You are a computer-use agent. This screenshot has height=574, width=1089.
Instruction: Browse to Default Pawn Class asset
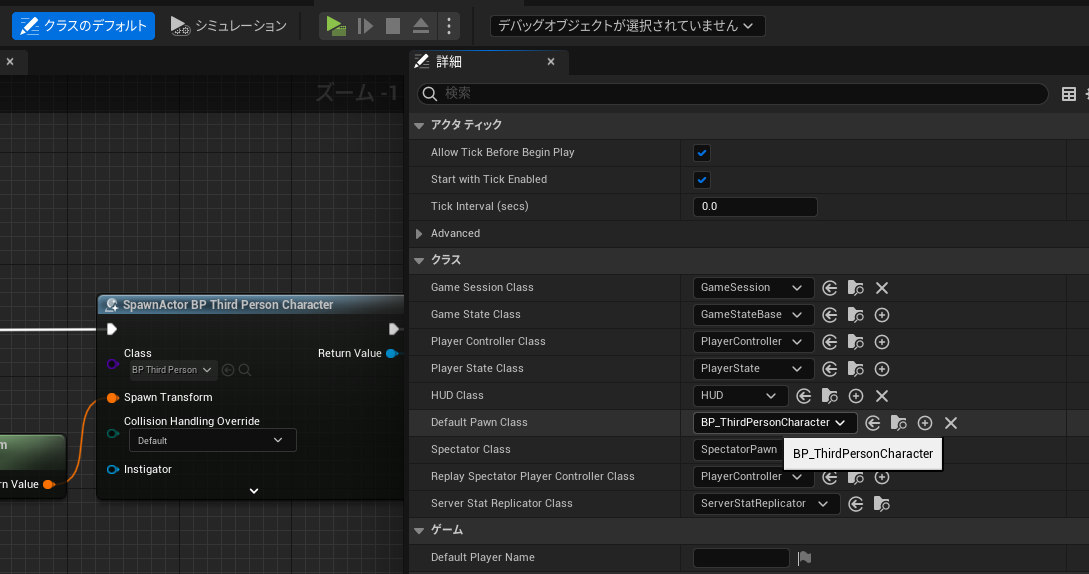pos(899,423)
